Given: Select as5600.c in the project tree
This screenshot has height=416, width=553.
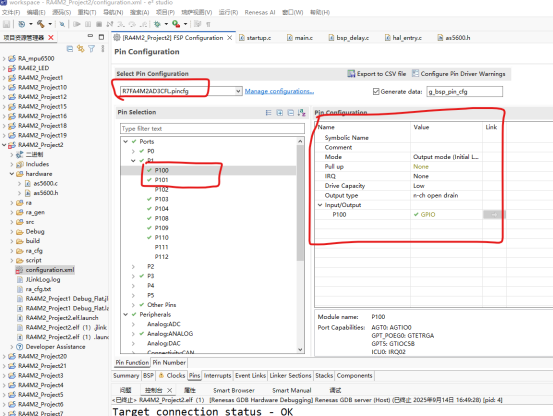Looking at the screenshot, I should coord(45,183).
